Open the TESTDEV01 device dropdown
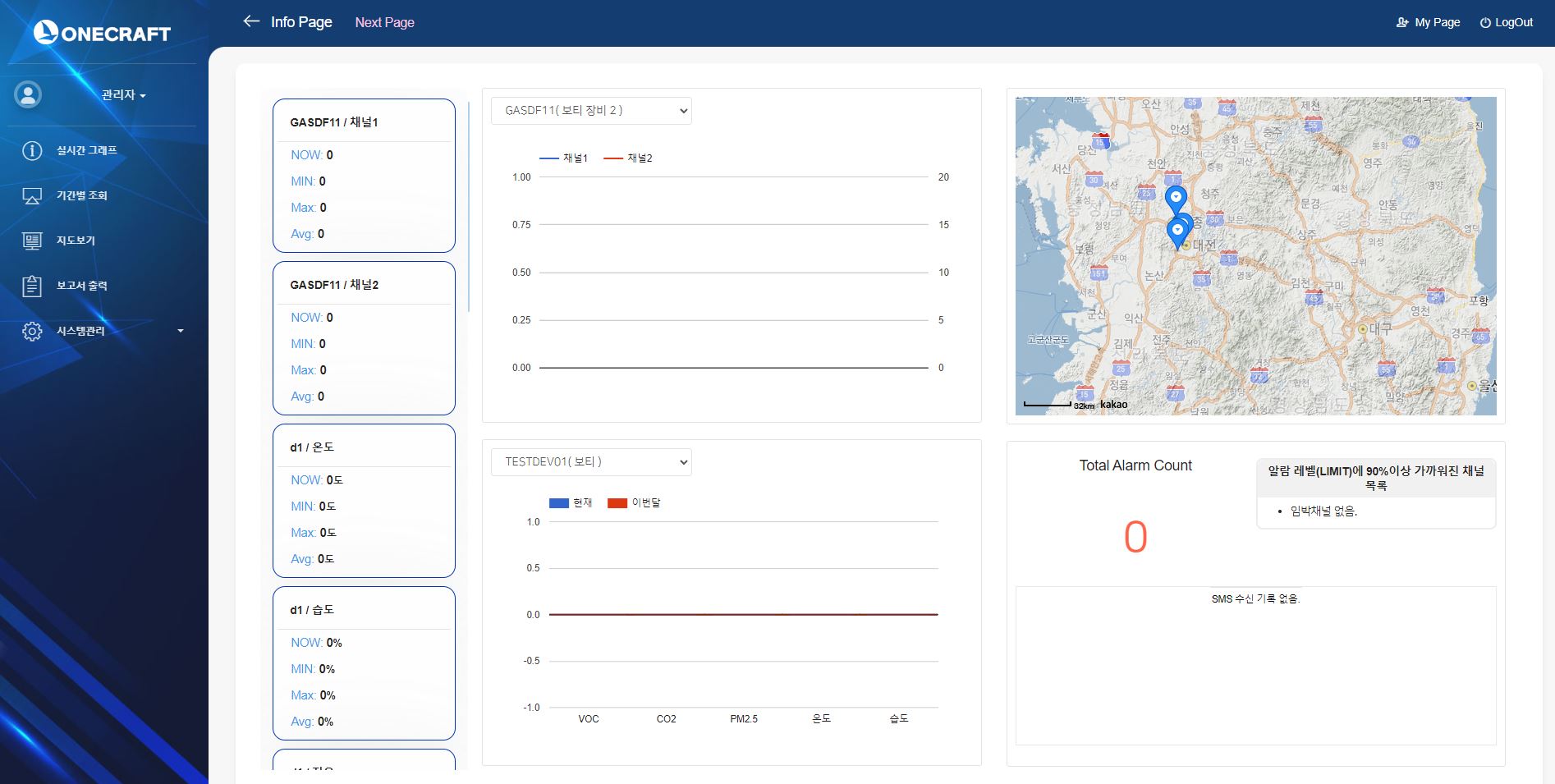Viewport: 1555px width, 784px height. [591, 462]
